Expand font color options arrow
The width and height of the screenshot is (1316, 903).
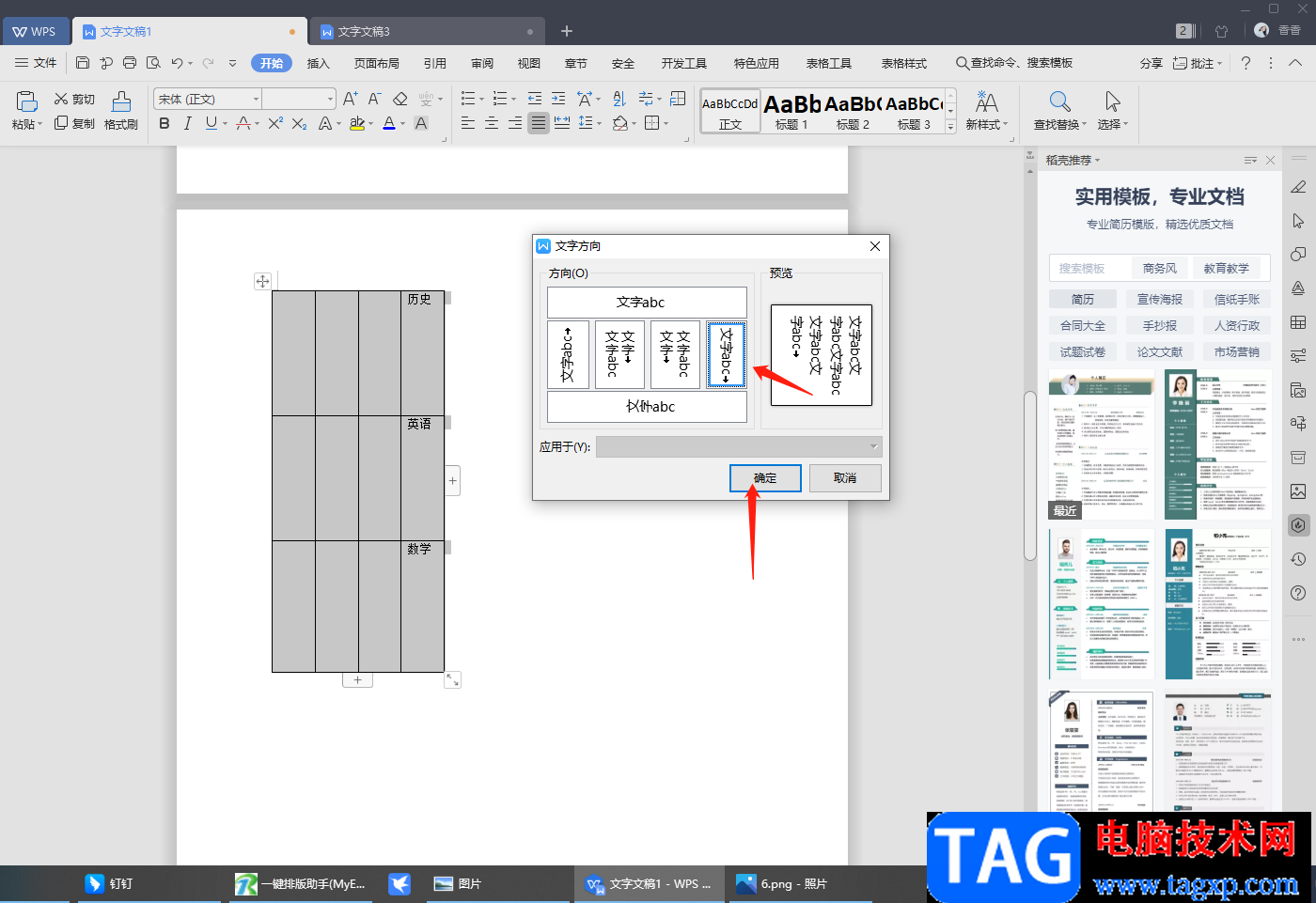click(x=402, y=124)
